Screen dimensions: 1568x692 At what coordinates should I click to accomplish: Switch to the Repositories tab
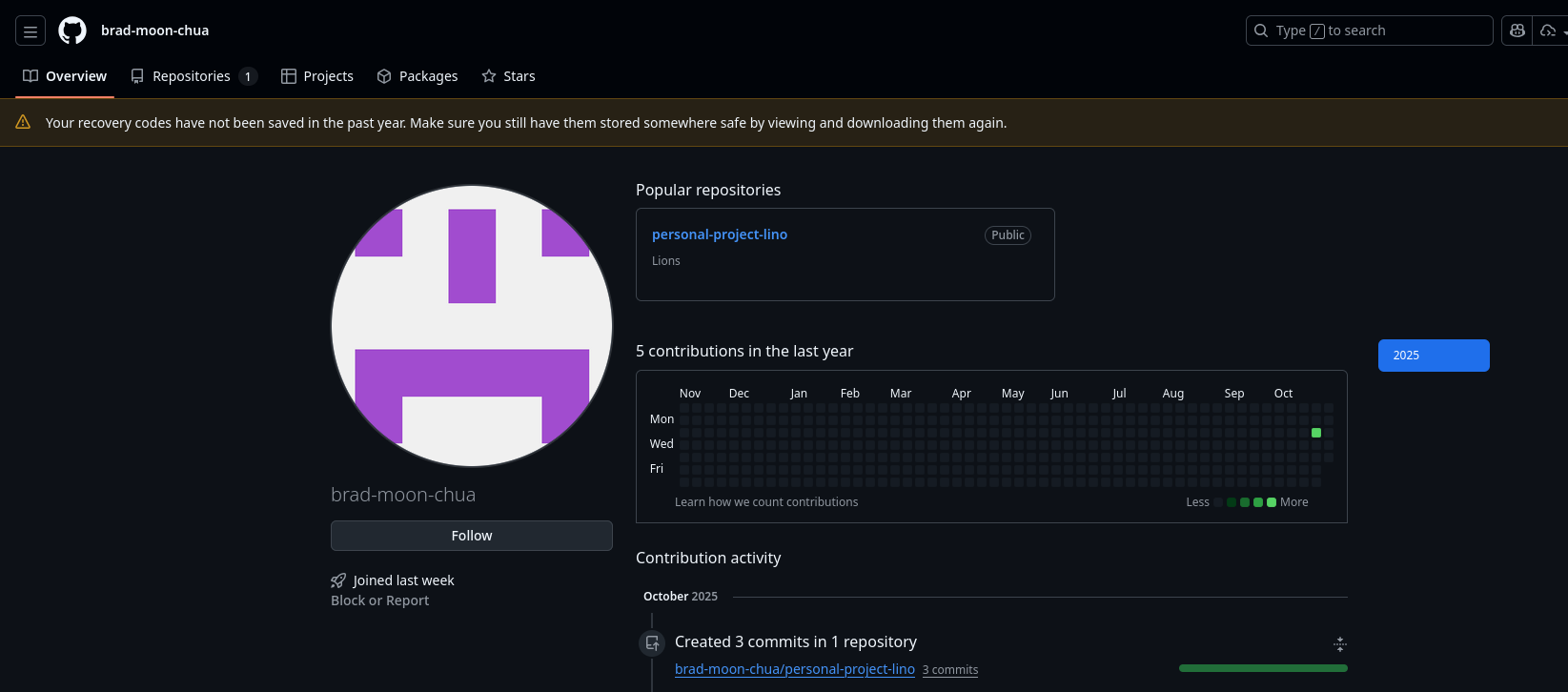pos(193,76)
